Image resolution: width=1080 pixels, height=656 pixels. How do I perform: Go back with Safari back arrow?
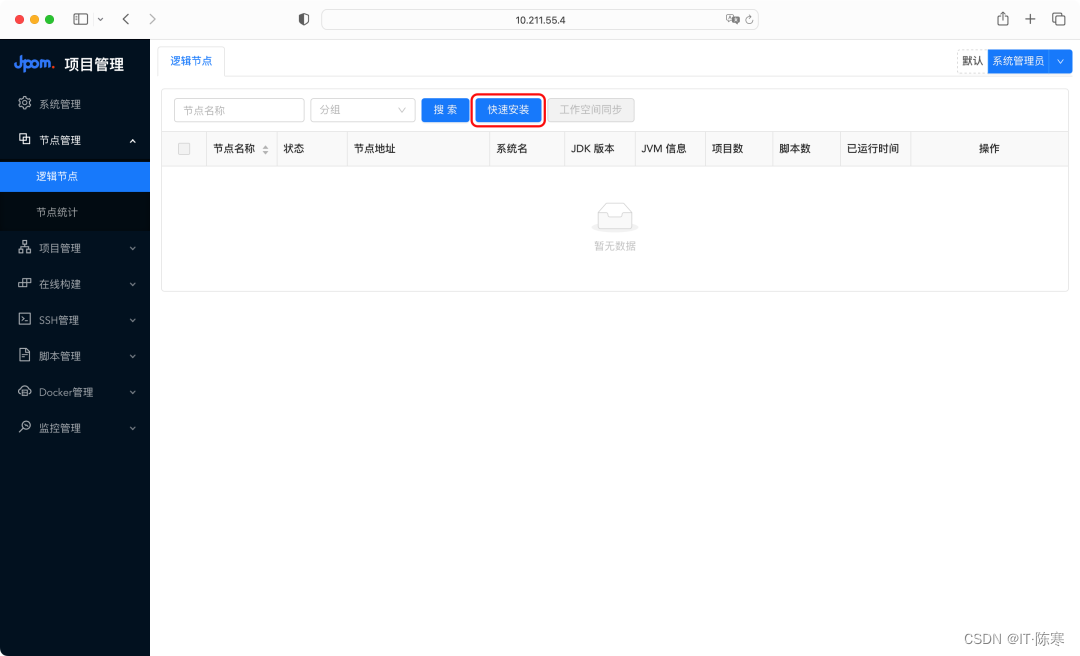coord(126,19)
